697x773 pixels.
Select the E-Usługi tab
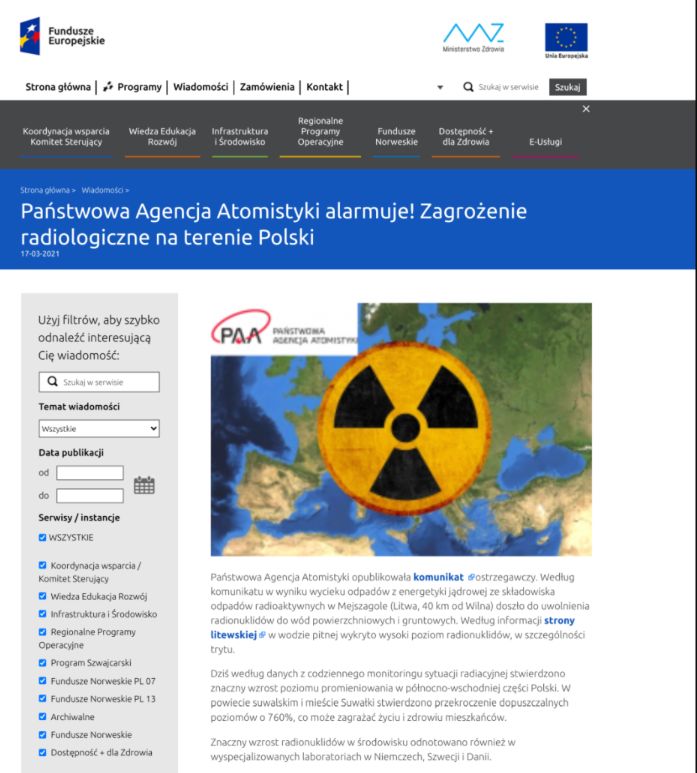pos(545,142)
